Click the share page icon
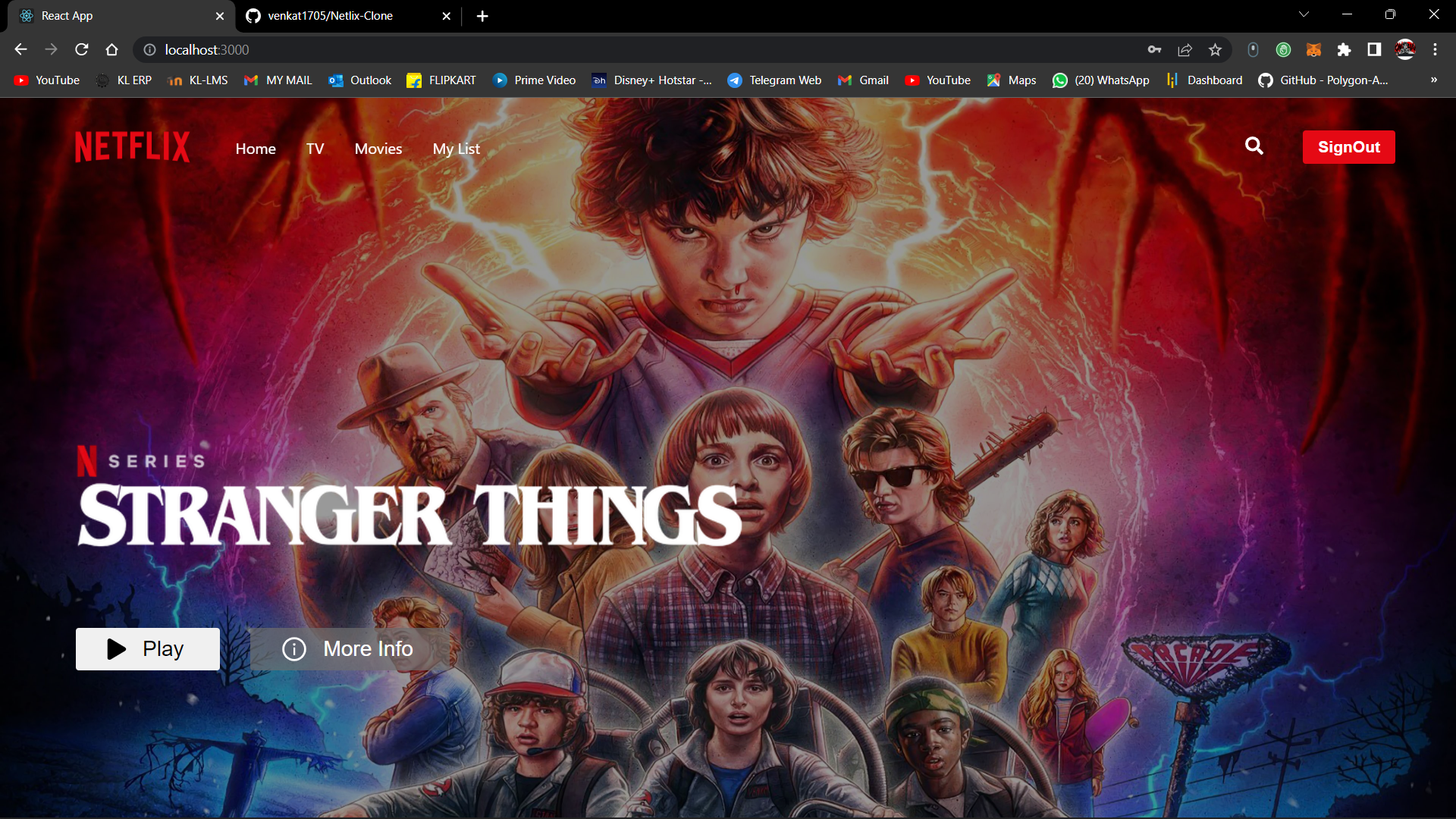The height and width of the screenshot is (819, 1456). tap(1185, 49)
